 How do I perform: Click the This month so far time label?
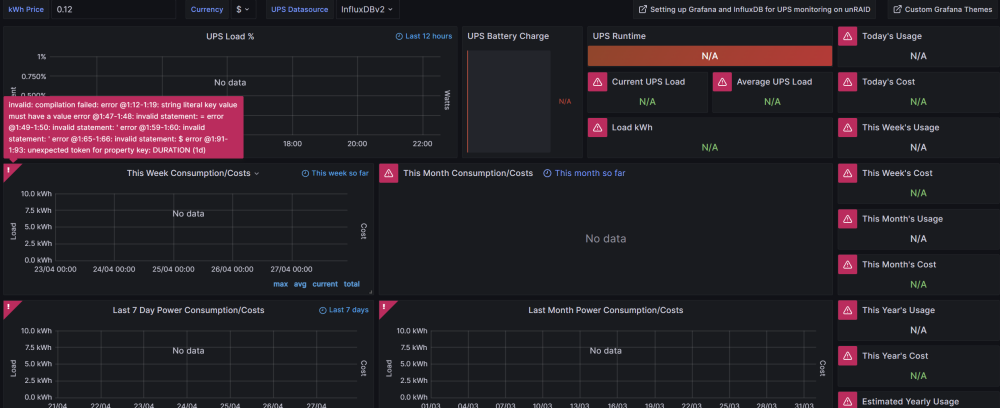pyautogui.click(x=590, y=173)
